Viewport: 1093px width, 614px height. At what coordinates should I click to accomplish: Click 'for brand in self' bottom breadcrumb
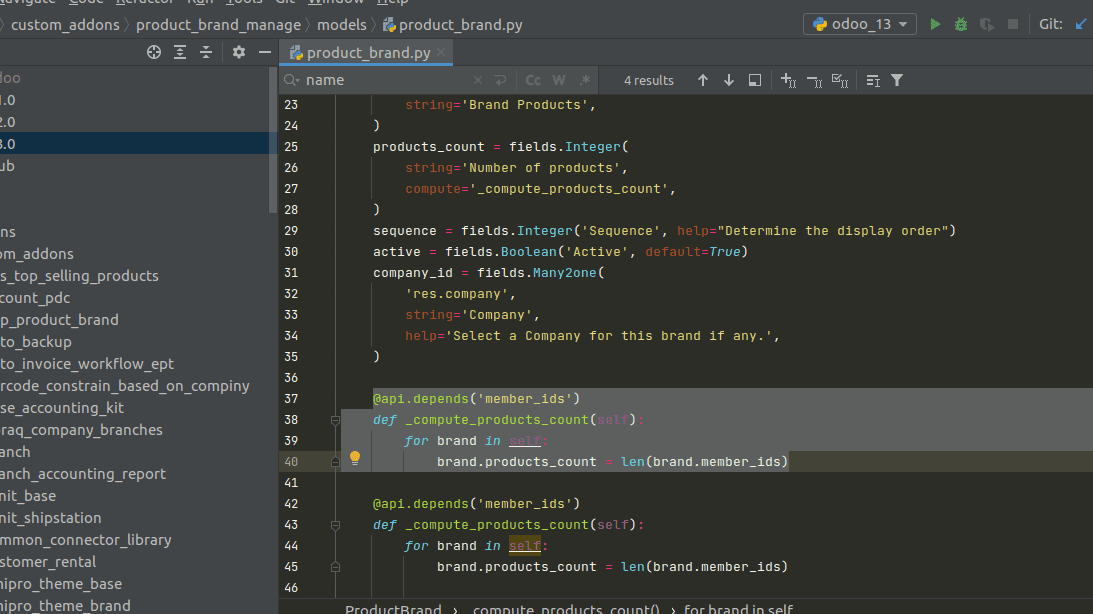tap(738, 608)
